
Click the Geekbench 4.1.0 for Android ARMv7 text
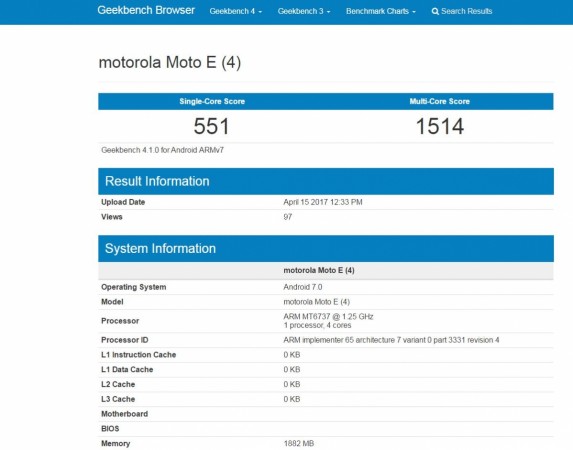point(163,150)
